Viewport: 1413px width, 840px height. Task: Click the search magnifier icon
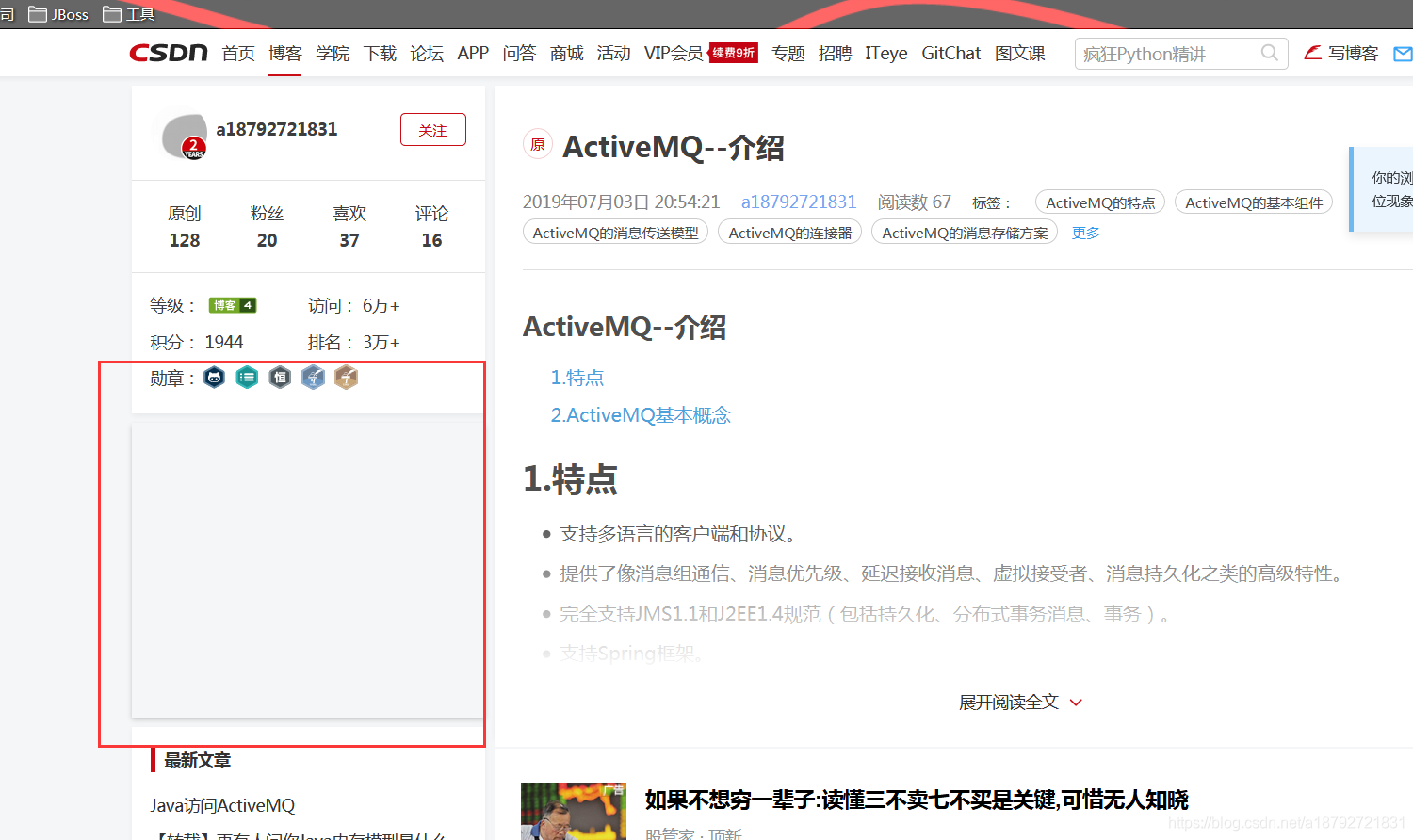pos(1270,53)
